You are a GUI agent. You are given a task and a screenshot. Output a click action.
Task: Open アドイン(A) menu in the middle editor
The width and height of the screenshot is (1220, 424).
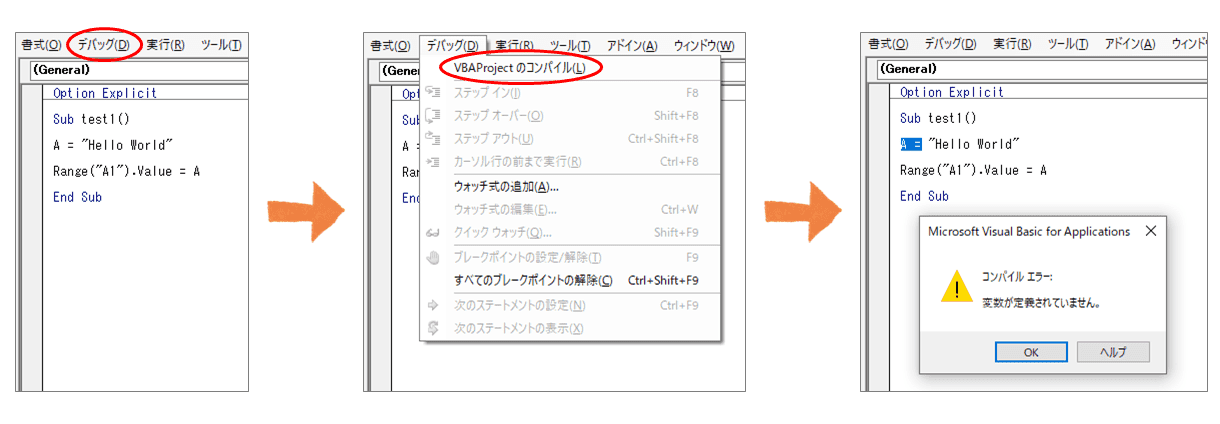pyautogui.click(x=632, y=46)
